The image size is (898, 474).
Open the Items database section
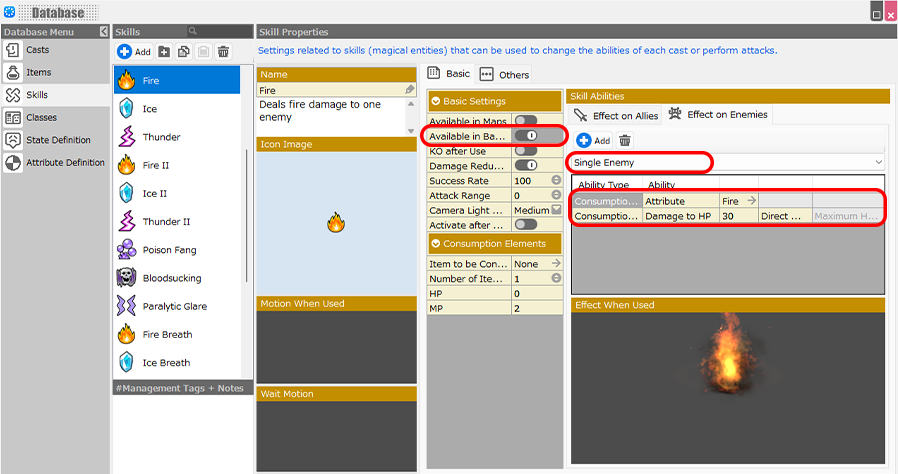pos(38,72)
